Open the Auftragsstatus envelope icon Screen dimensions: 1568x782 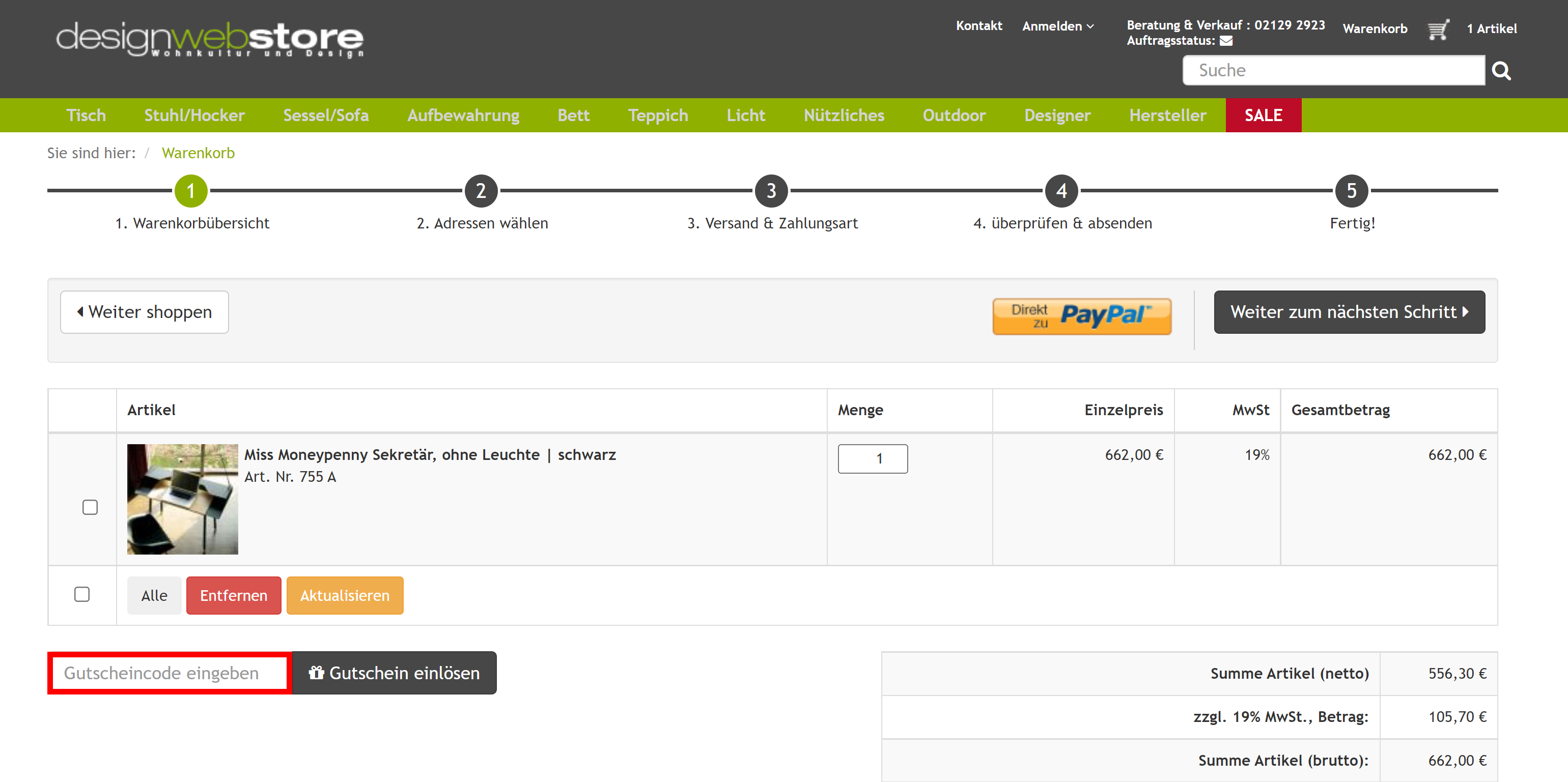[x=1226, y=41]
